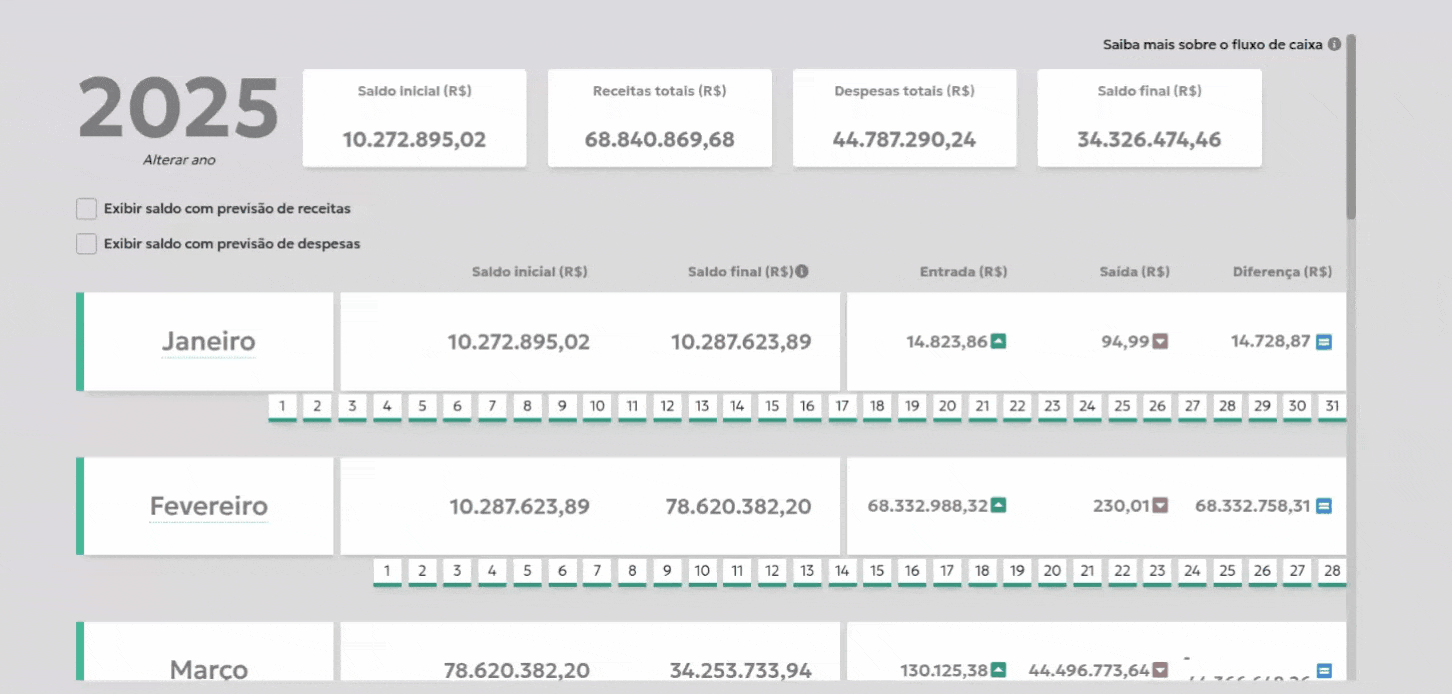Click the blue equals icon in Janeiro's Diferença

(x=1324, y=342)
